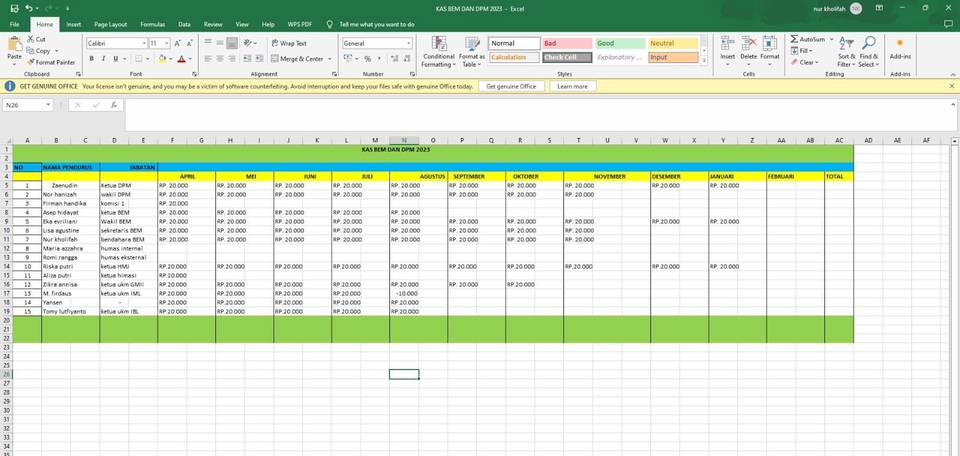Open the File menu tab
Image resolution: width=960 pixels, height=456 pixels.
pyautogui.click(x=15, y=24)
